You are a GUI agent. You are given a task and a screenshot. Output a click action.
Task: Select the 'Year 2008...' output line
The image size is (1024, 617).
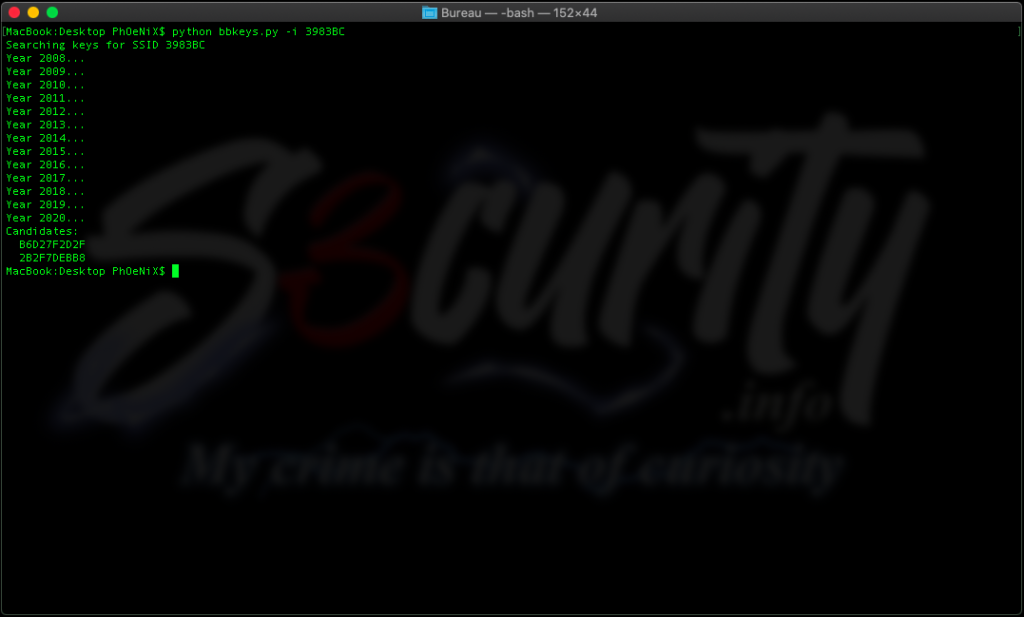45,58
